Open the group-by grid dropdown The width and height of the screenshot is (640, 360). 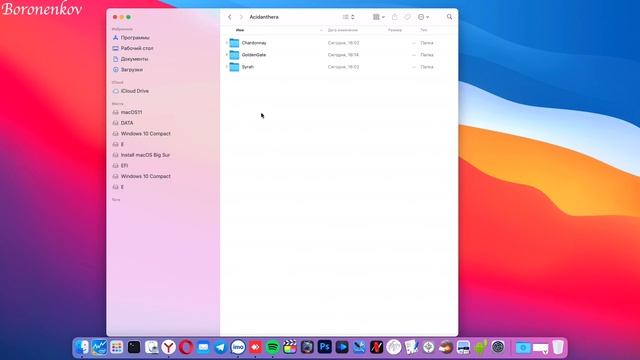click(x=378, y=17)
